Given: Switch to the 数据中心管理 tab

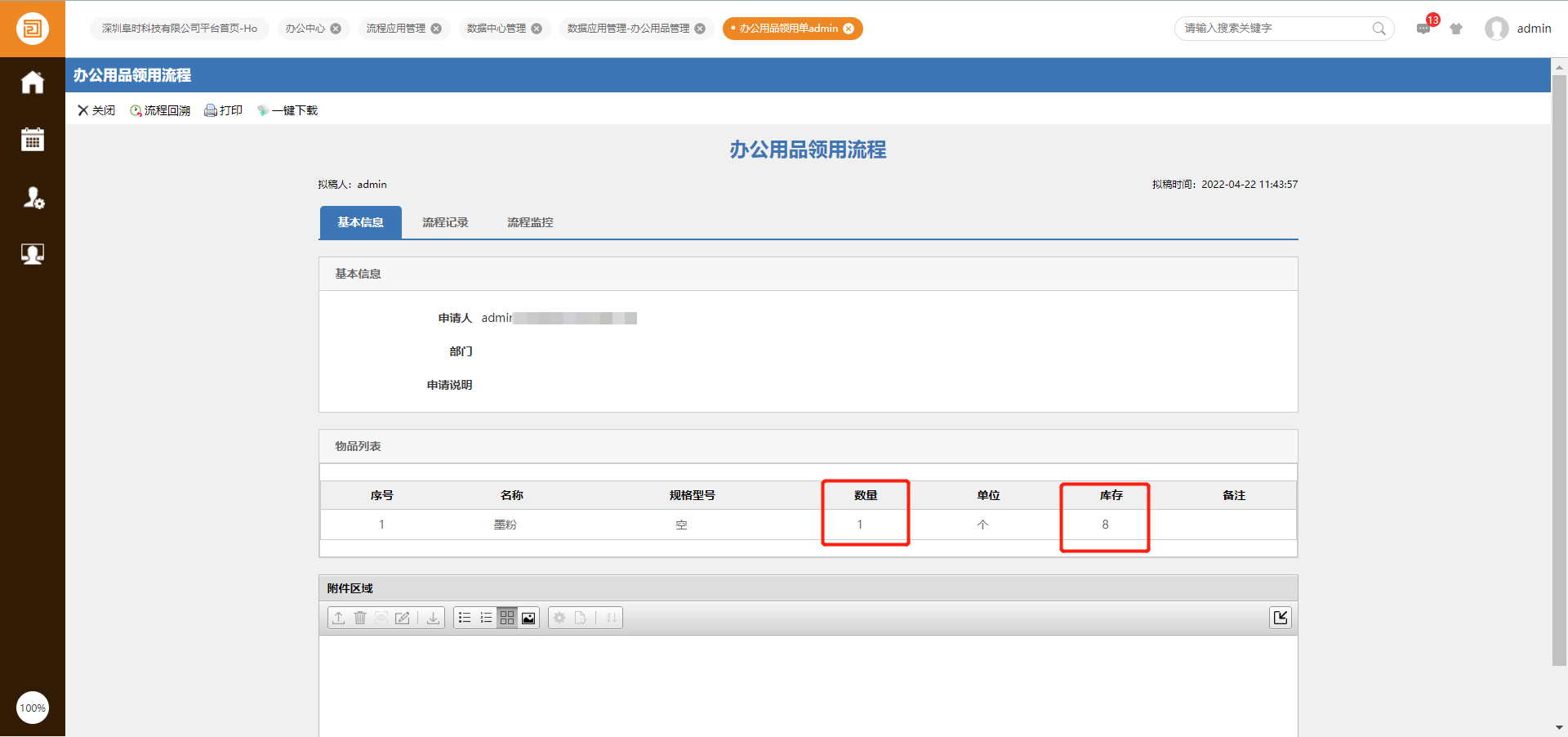Looking at the screenshot, I should (x=497, y=29).
